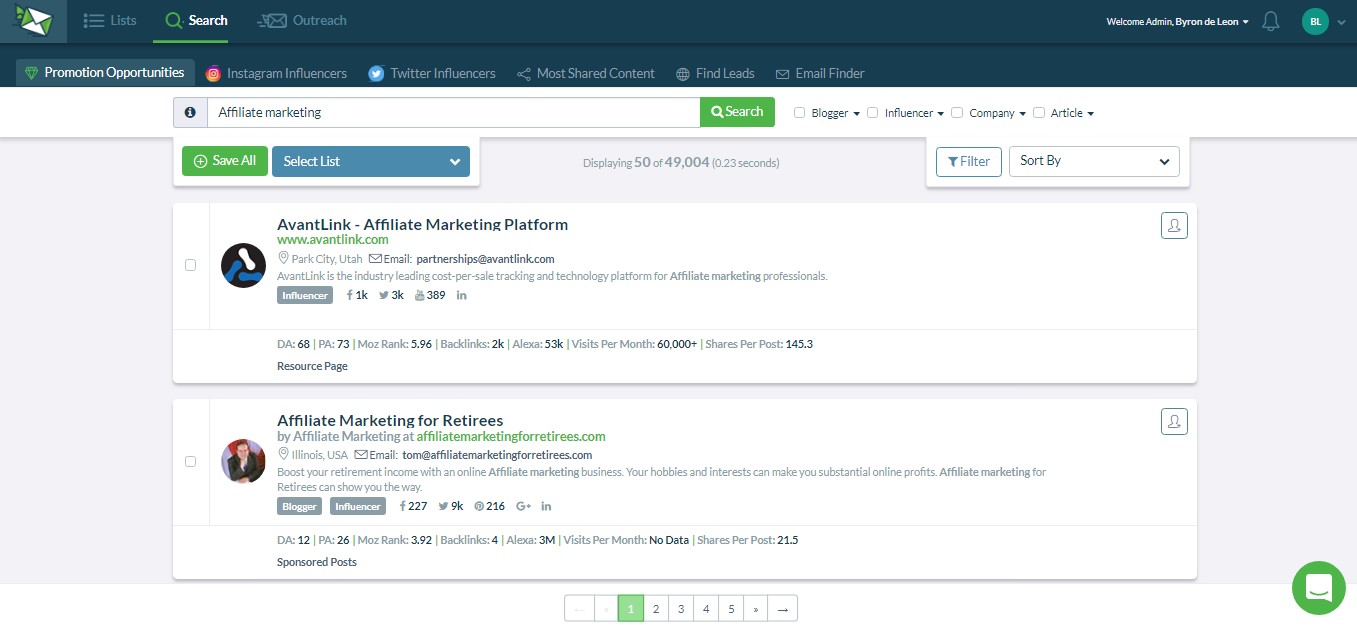Open the Find Leads tab
The image size is (1357, 628).
pyautogui.click(x=715, y=73)
